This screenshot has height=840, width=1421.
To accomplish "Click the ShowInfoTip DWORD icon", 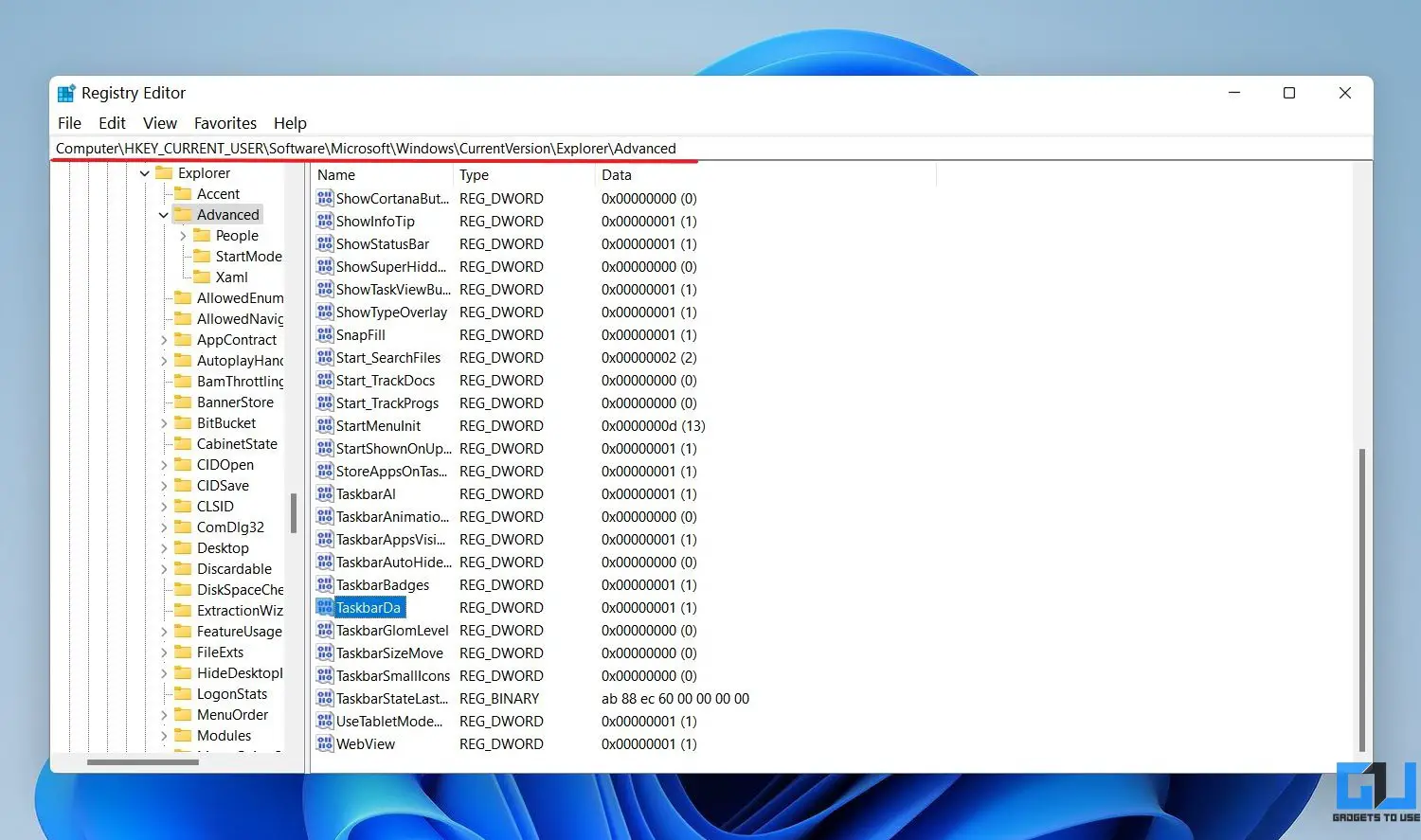I will (325, 221).
